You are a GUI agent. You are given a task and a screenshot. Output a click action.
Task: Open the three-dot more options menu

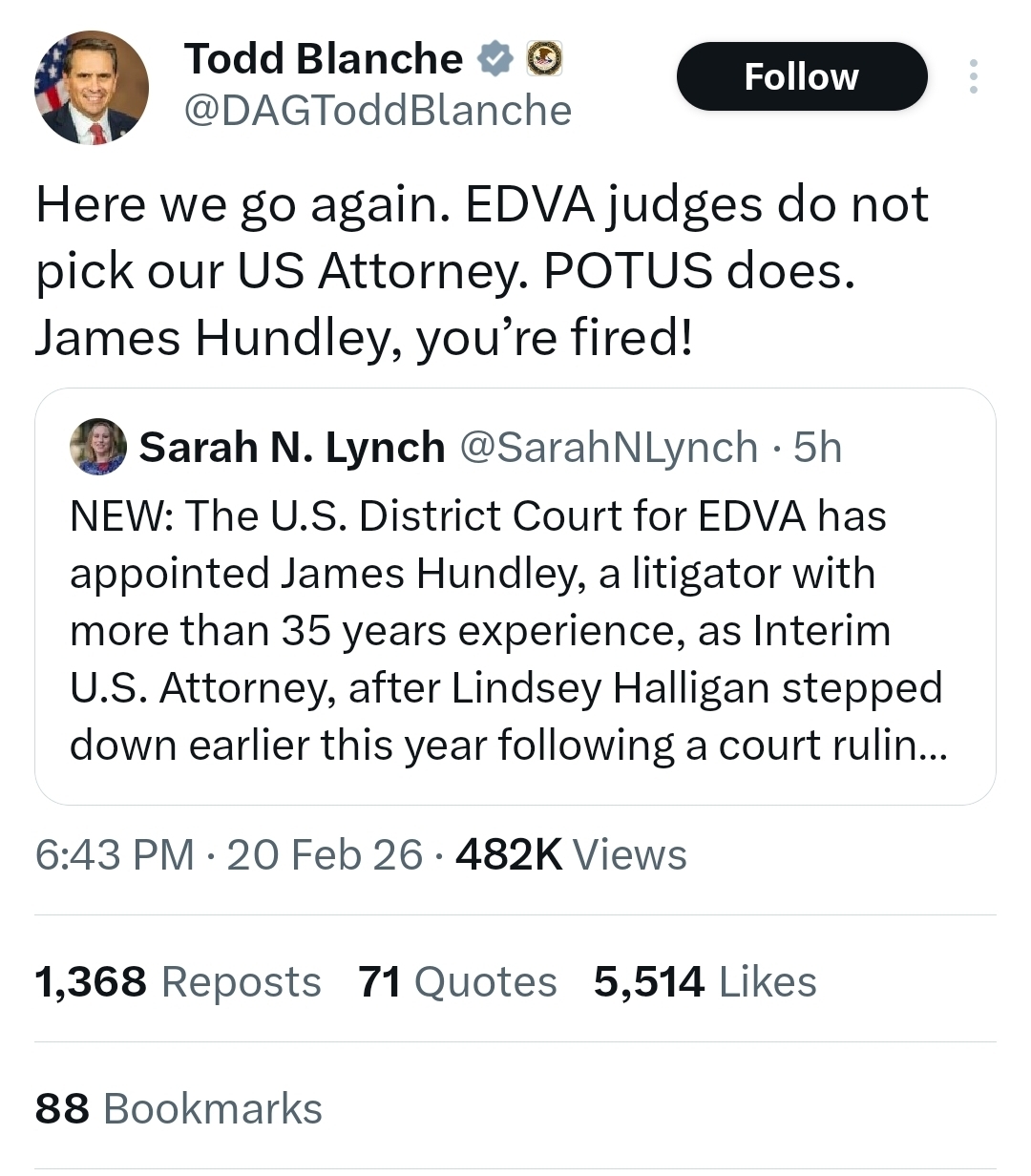[x=973, y=76]
